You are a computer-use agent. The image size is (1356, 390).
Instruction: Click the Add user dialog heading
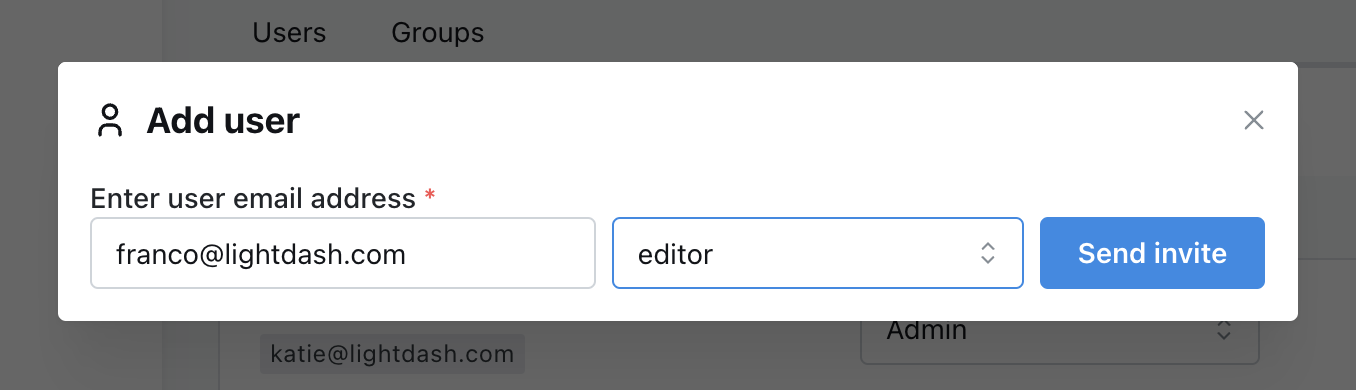coord(223,121)
